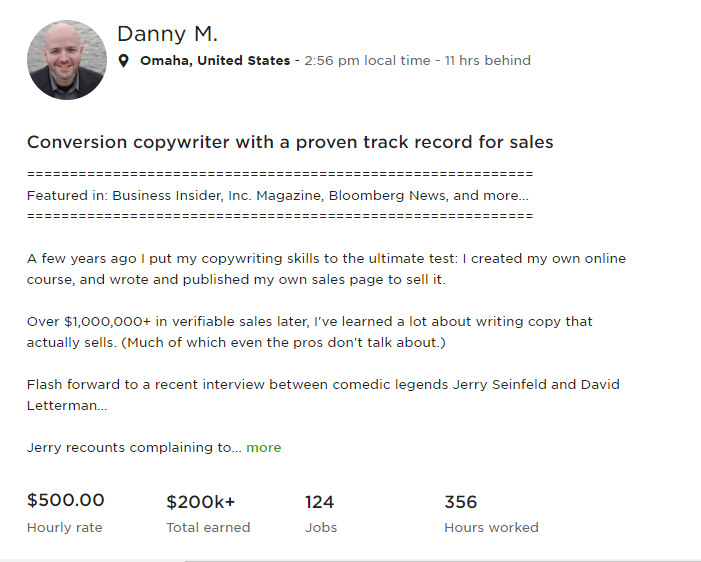Click the "Hours worked" label
The image size is (701, 562).
tap(491, 527)
